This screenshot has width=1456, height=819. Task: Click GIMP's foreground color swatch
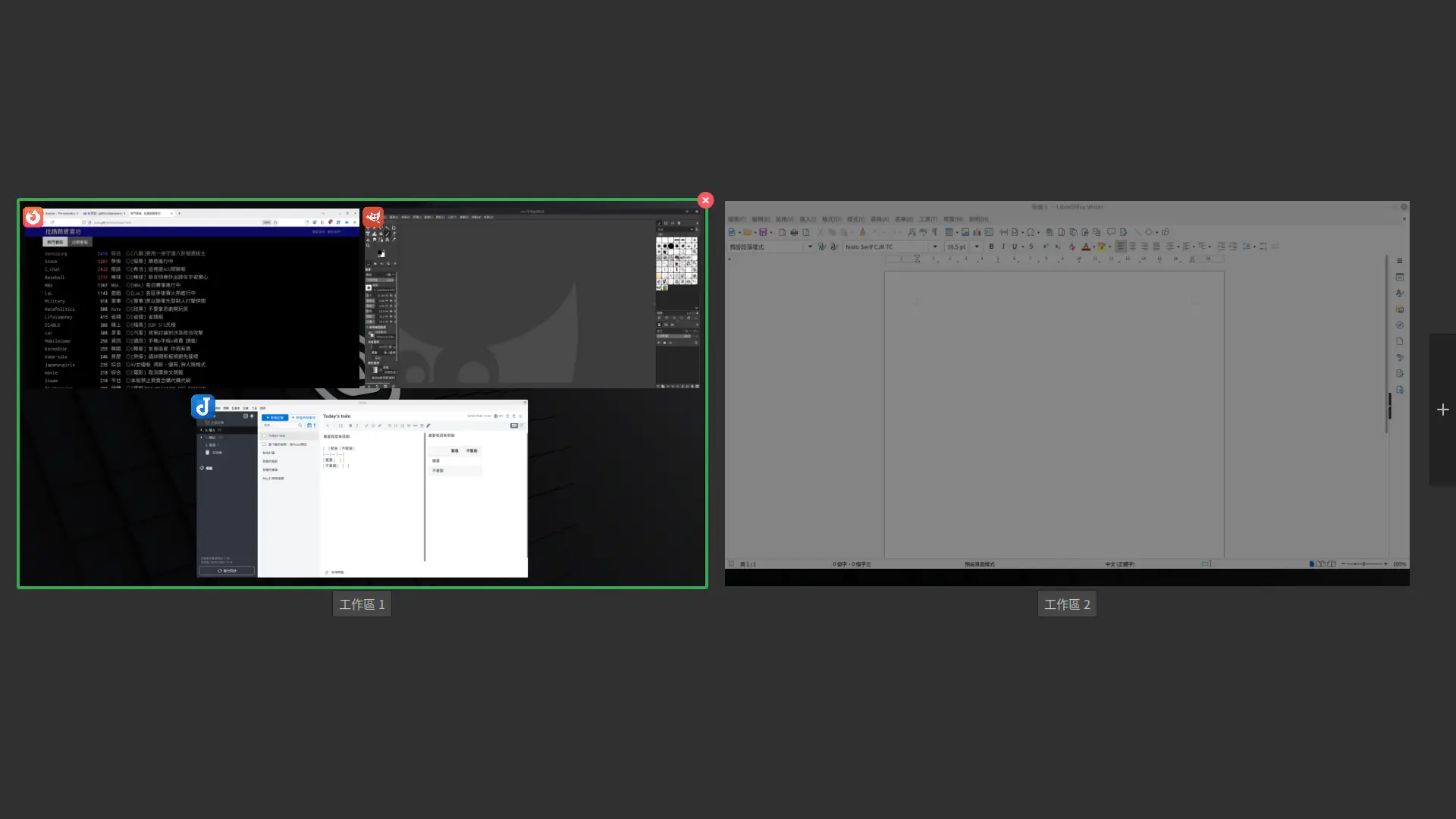(380, 252)
